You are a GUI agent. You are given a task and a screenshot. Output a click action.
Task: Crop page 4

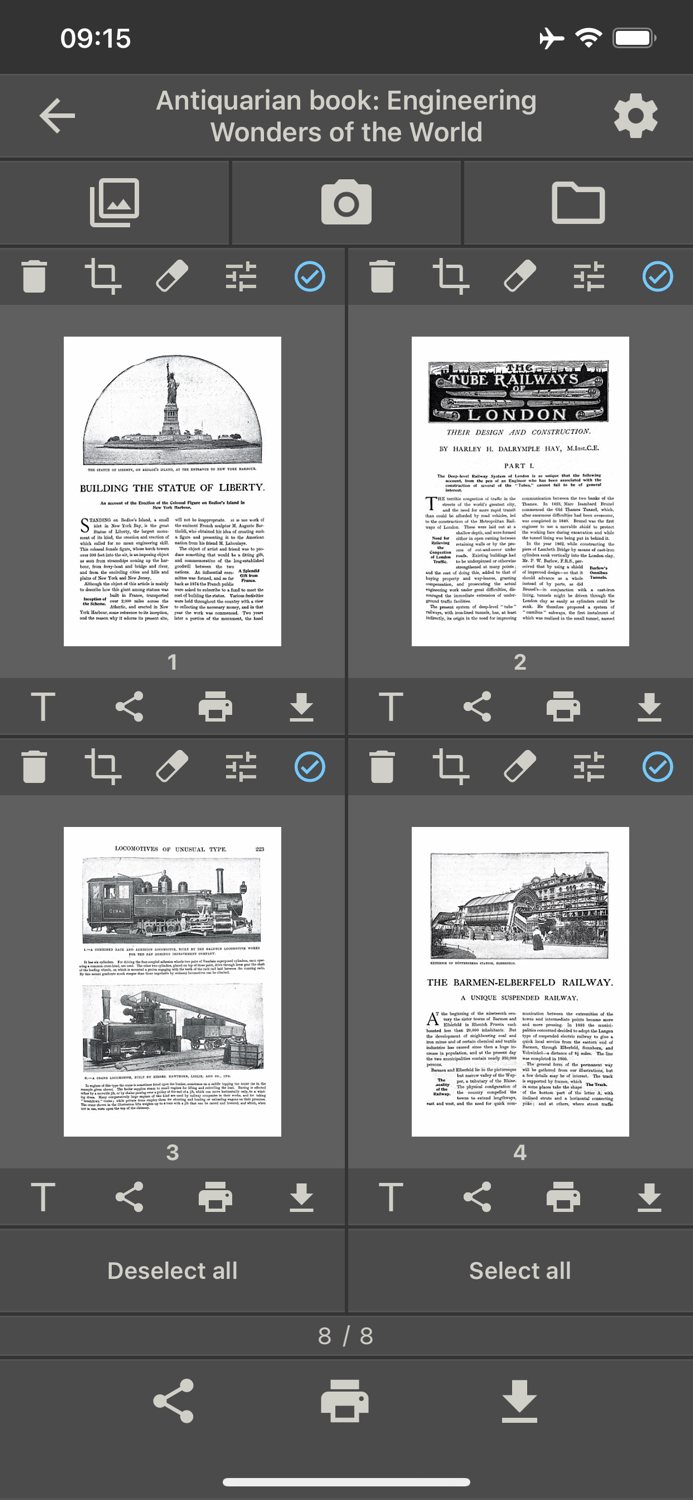click(x=451, y=767)
